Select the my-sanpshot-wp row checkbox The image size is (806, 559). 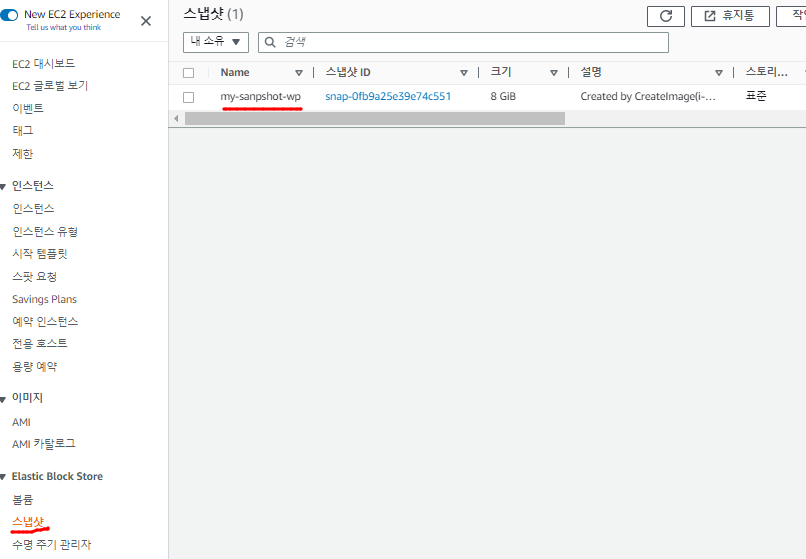(189, 97)
